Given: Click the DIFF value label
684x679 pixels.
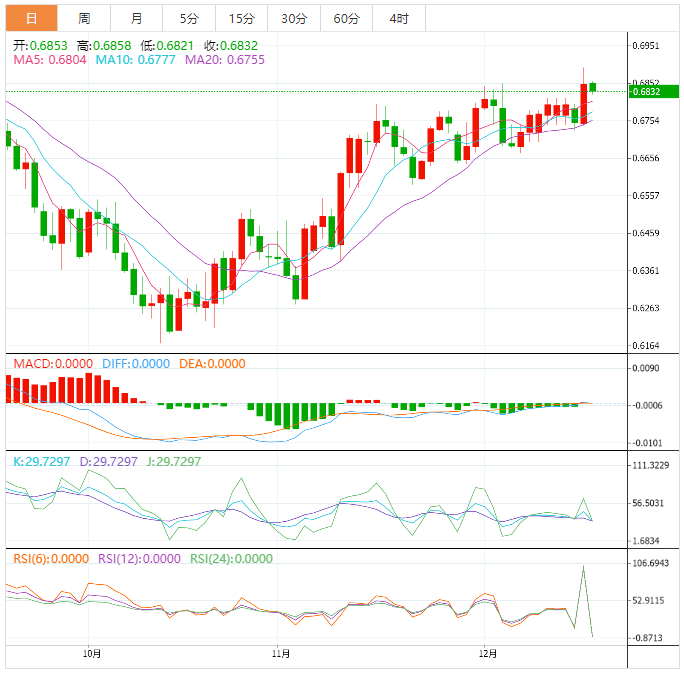Looking at the screenshot, I should tap(135, 364).
